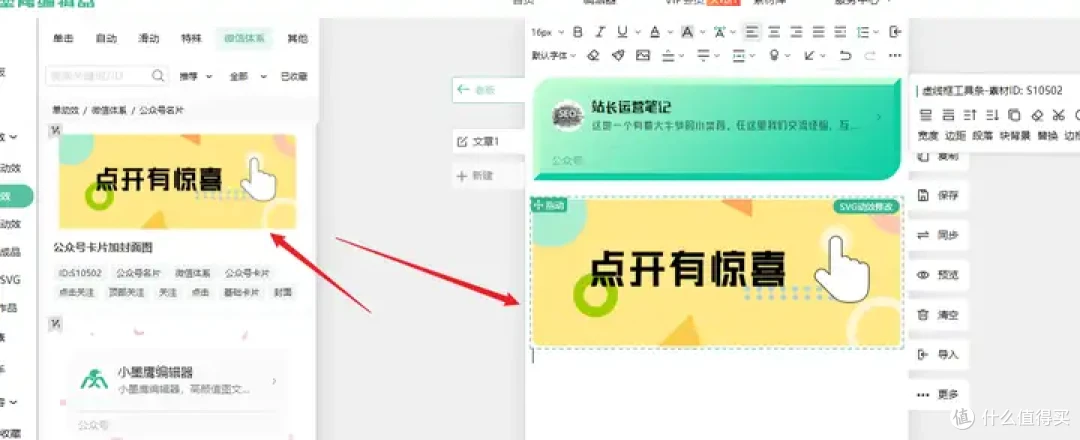Screen dimensions: 1080x440
Task: Click the 导入 import button
Action: click(x=940, y=355)
